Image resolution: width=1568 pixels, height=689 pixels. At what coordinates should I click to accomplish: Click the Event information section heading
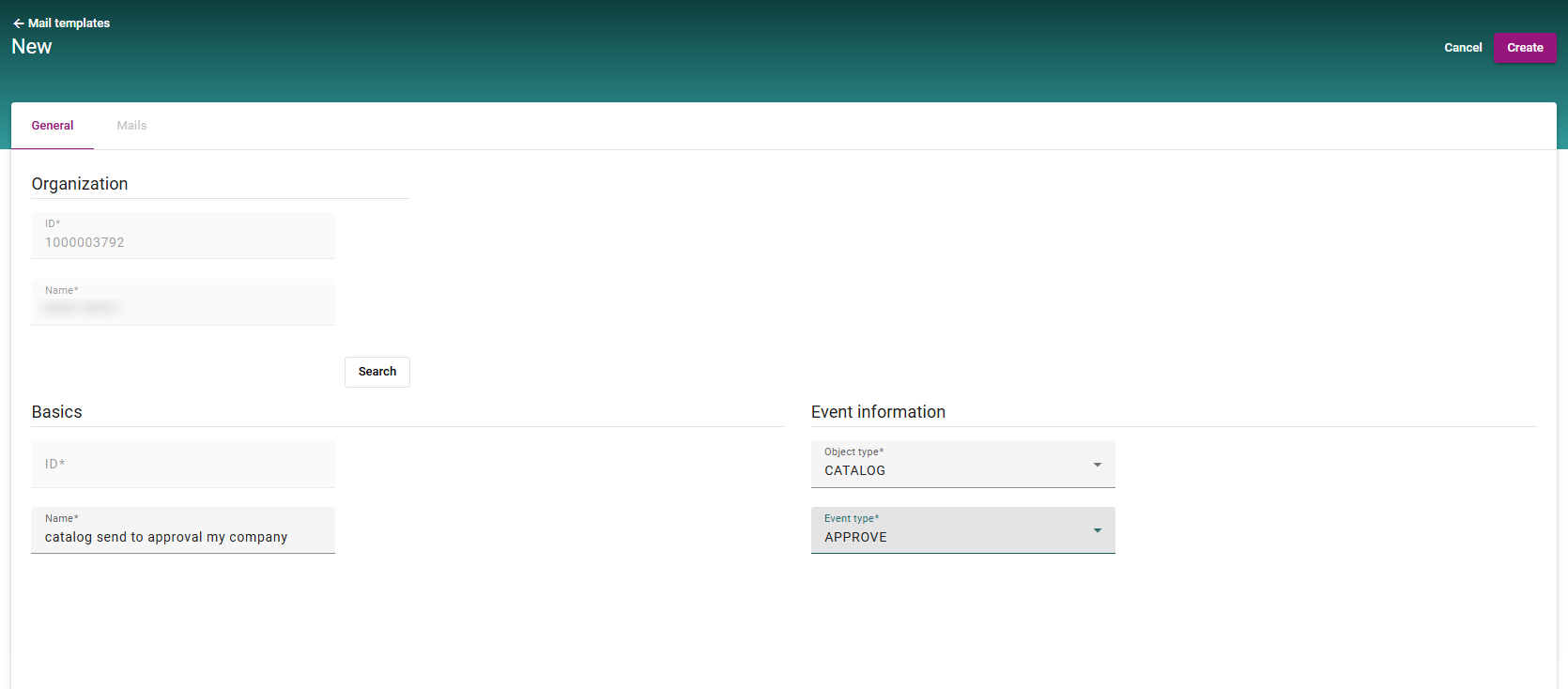pos(878,412)
